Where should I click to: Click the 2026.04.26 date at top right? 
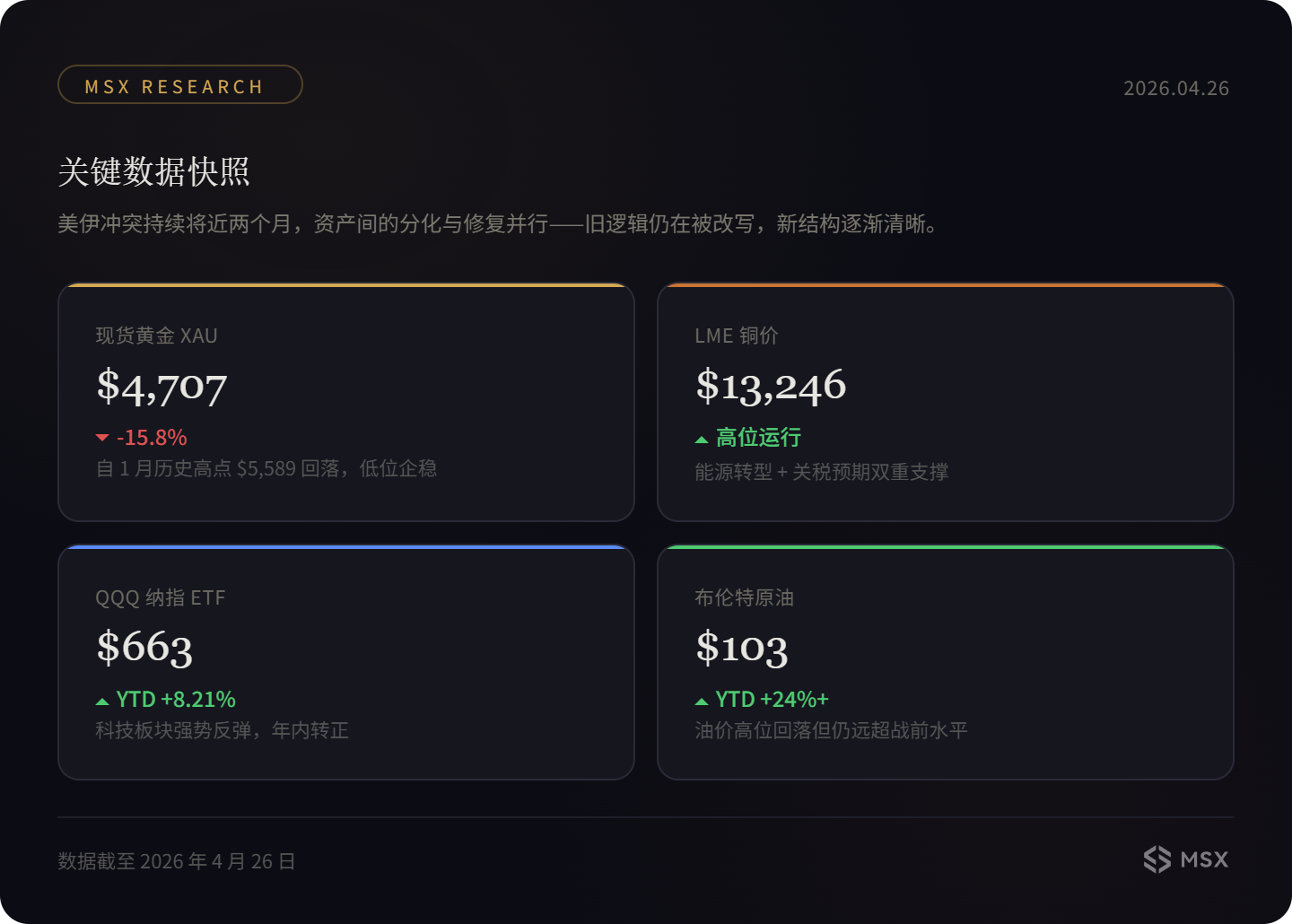pyautogui.click(x=1175, y=88)
